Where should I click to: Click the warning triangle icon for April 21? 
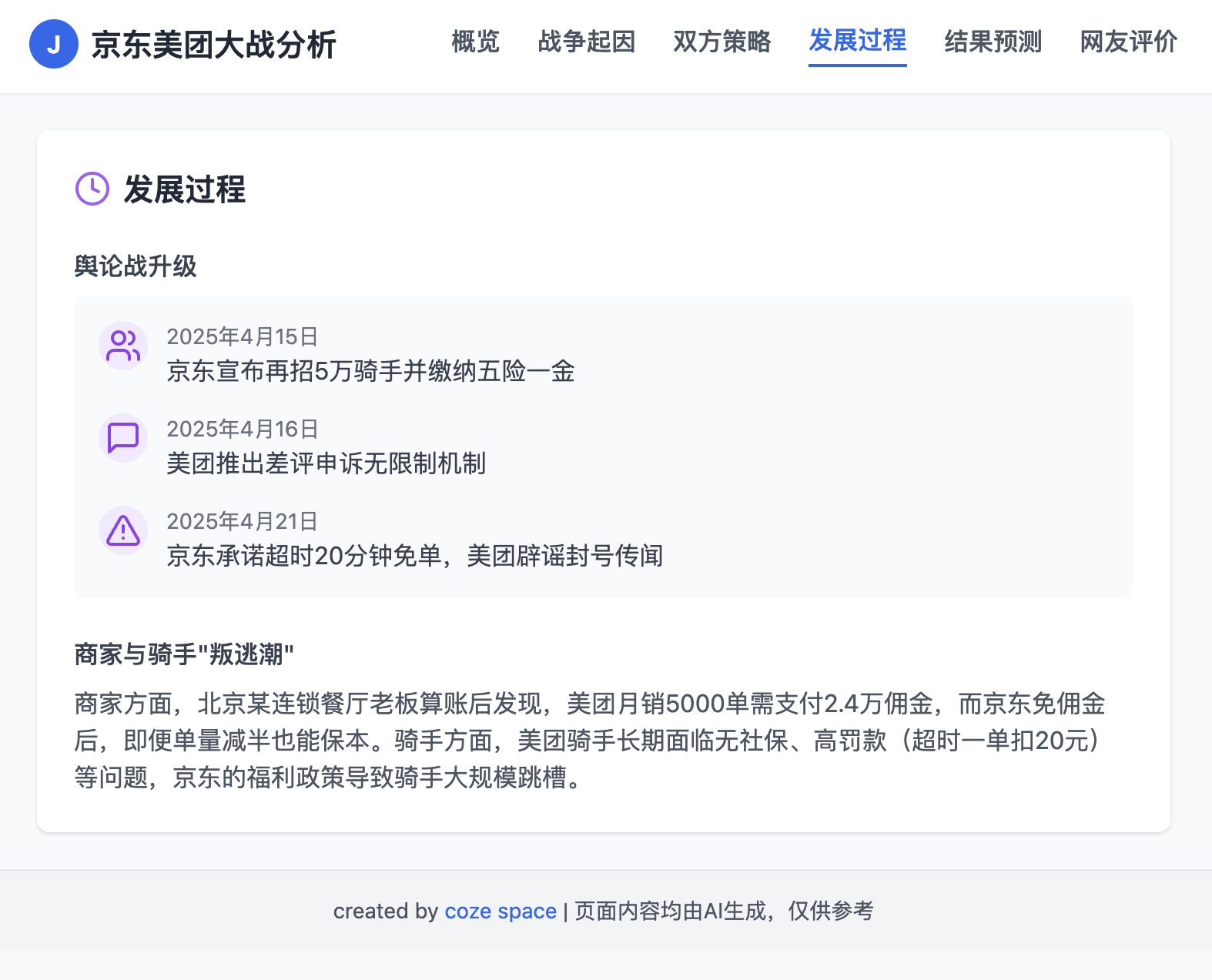click(123, 530)
